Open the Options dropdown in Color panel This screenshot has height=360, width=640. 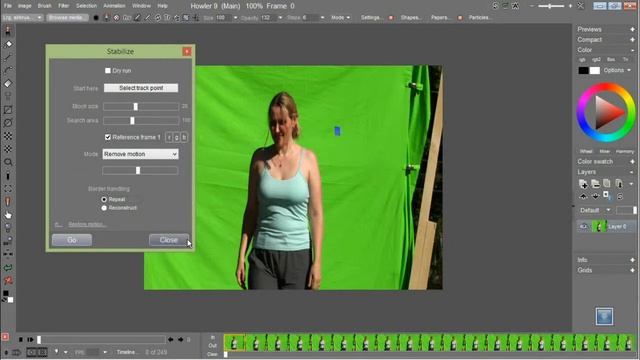[x=617, y=70]
